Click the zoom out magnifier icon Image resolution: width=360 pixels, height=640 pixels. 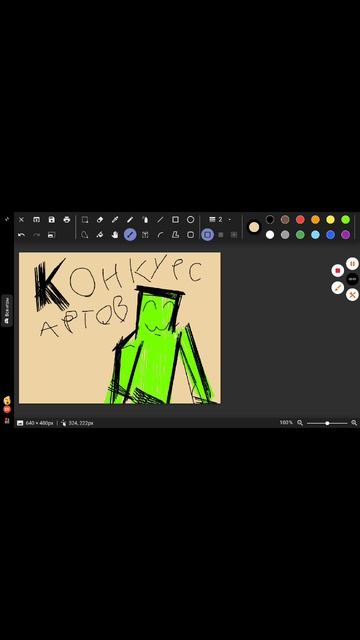[x=300, y=423]
